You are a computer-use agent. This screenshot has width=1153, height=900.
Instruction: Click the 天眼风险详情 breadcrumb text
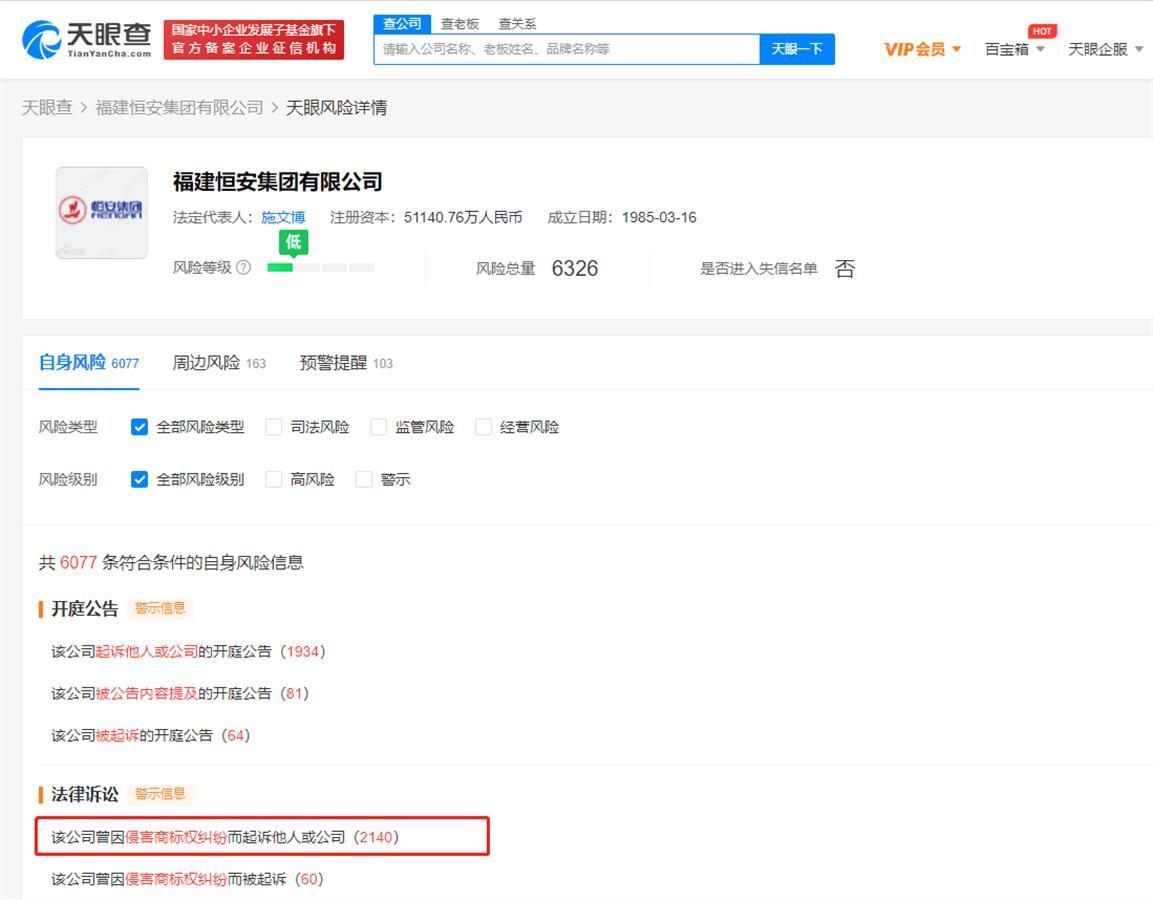[x=336, y=107]
